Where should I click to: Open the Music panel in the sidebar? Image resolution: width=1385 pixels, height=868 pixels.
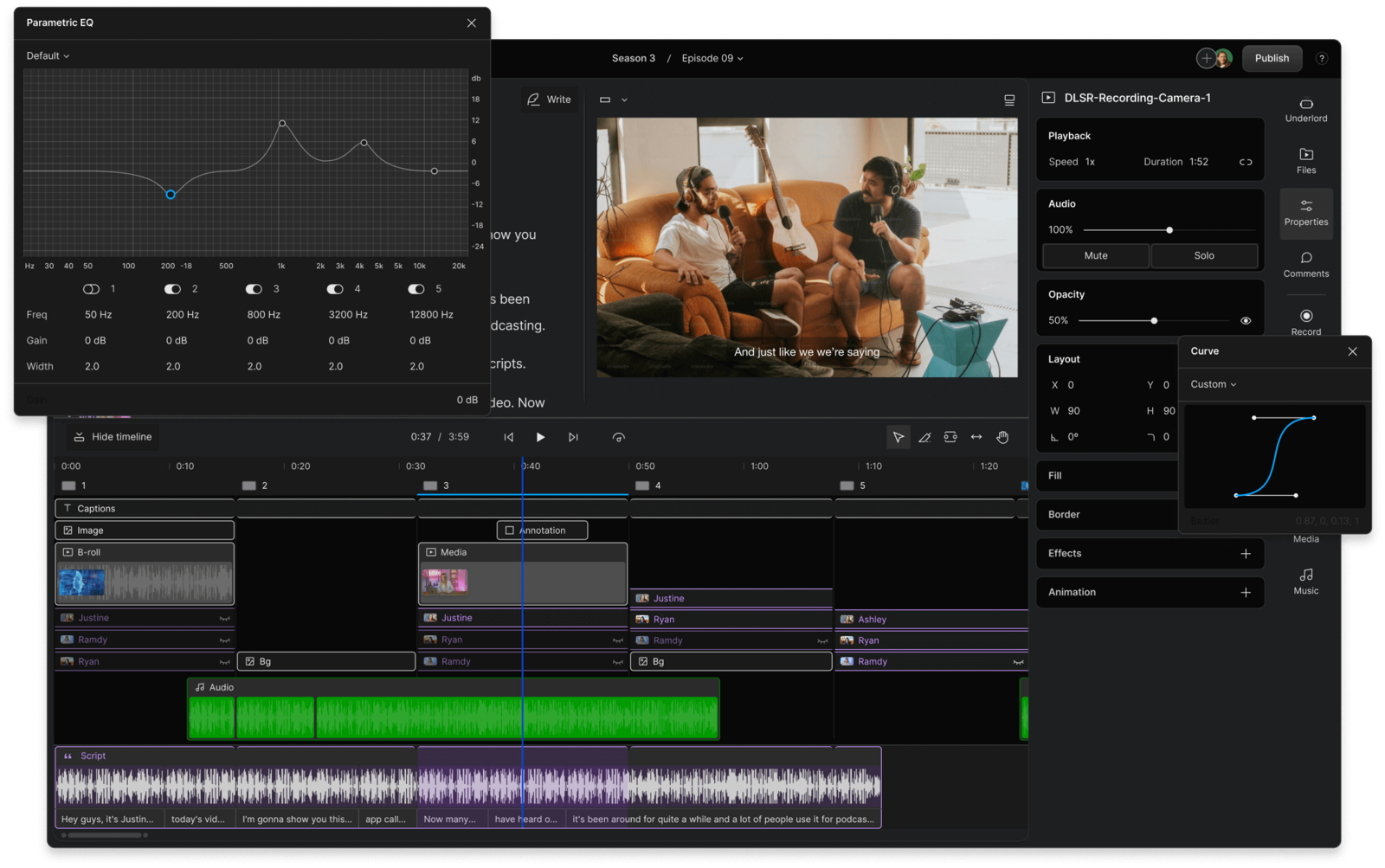click(x=1305, y=582)
